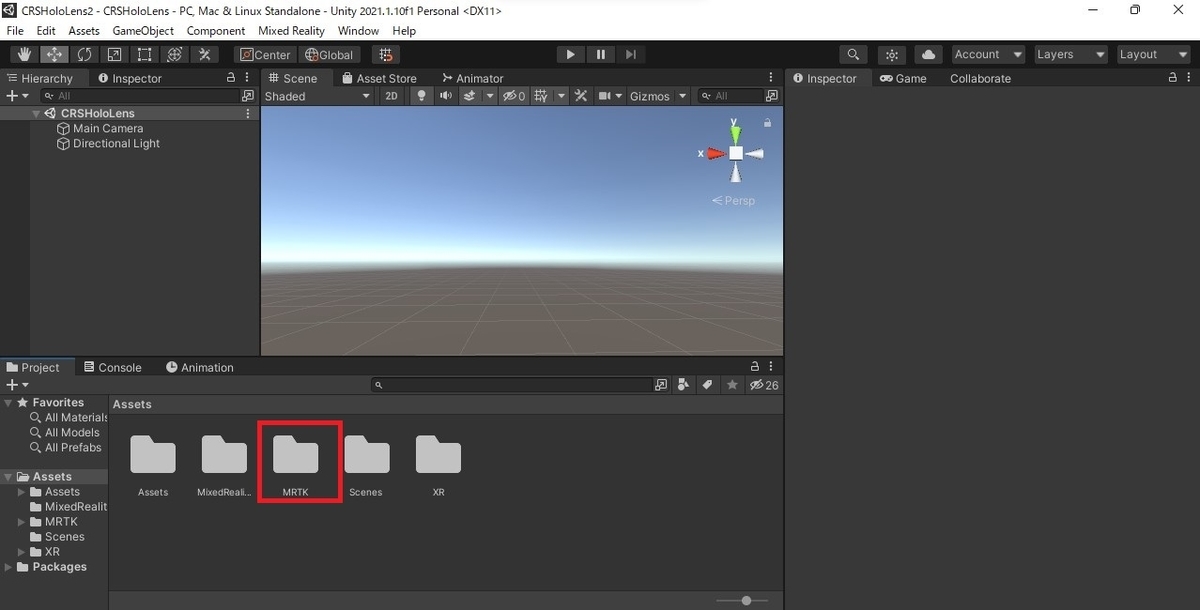
Task: Expand the XR folder in project tree
Action: [22, 552]
